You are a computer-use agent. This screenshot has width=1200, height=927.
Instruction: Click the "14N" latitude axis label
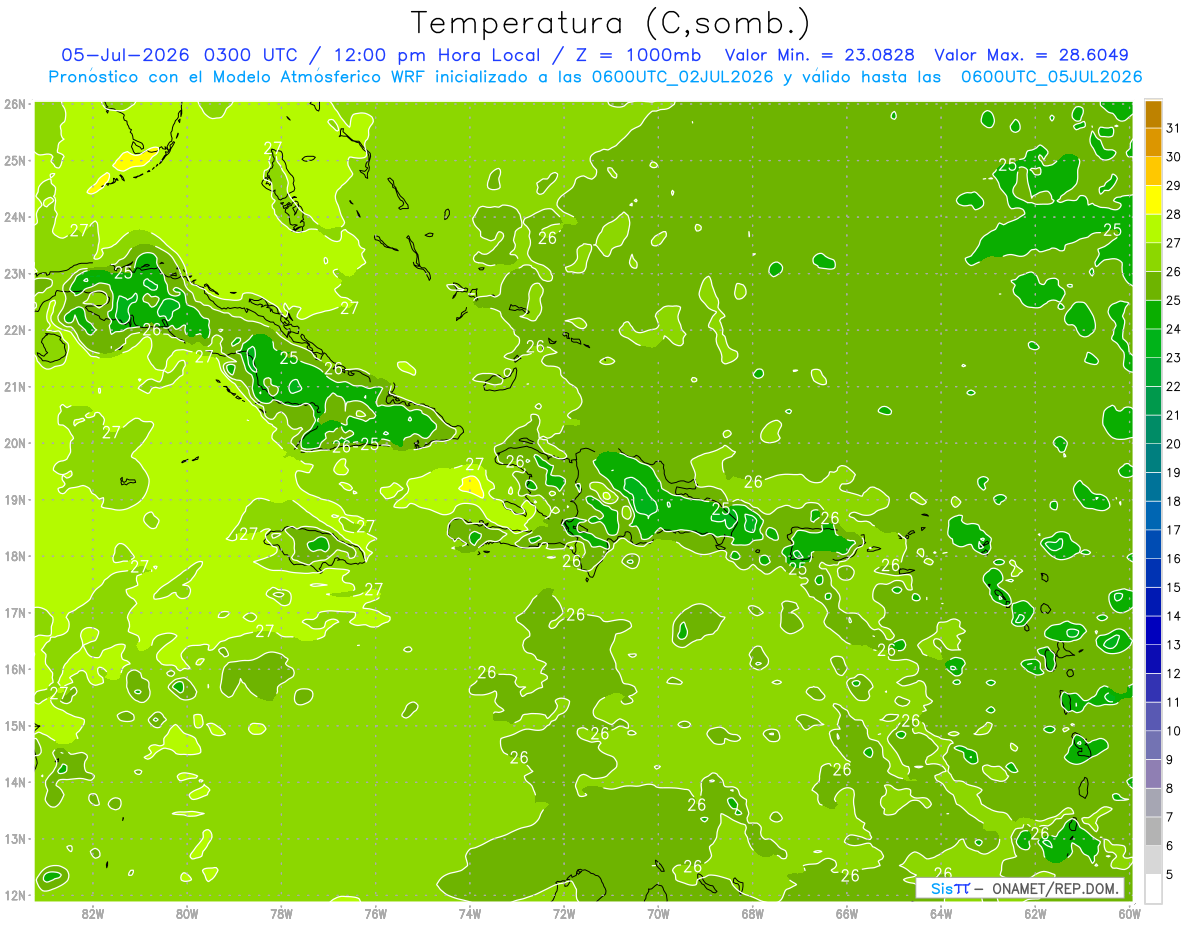tap(15, 782)
